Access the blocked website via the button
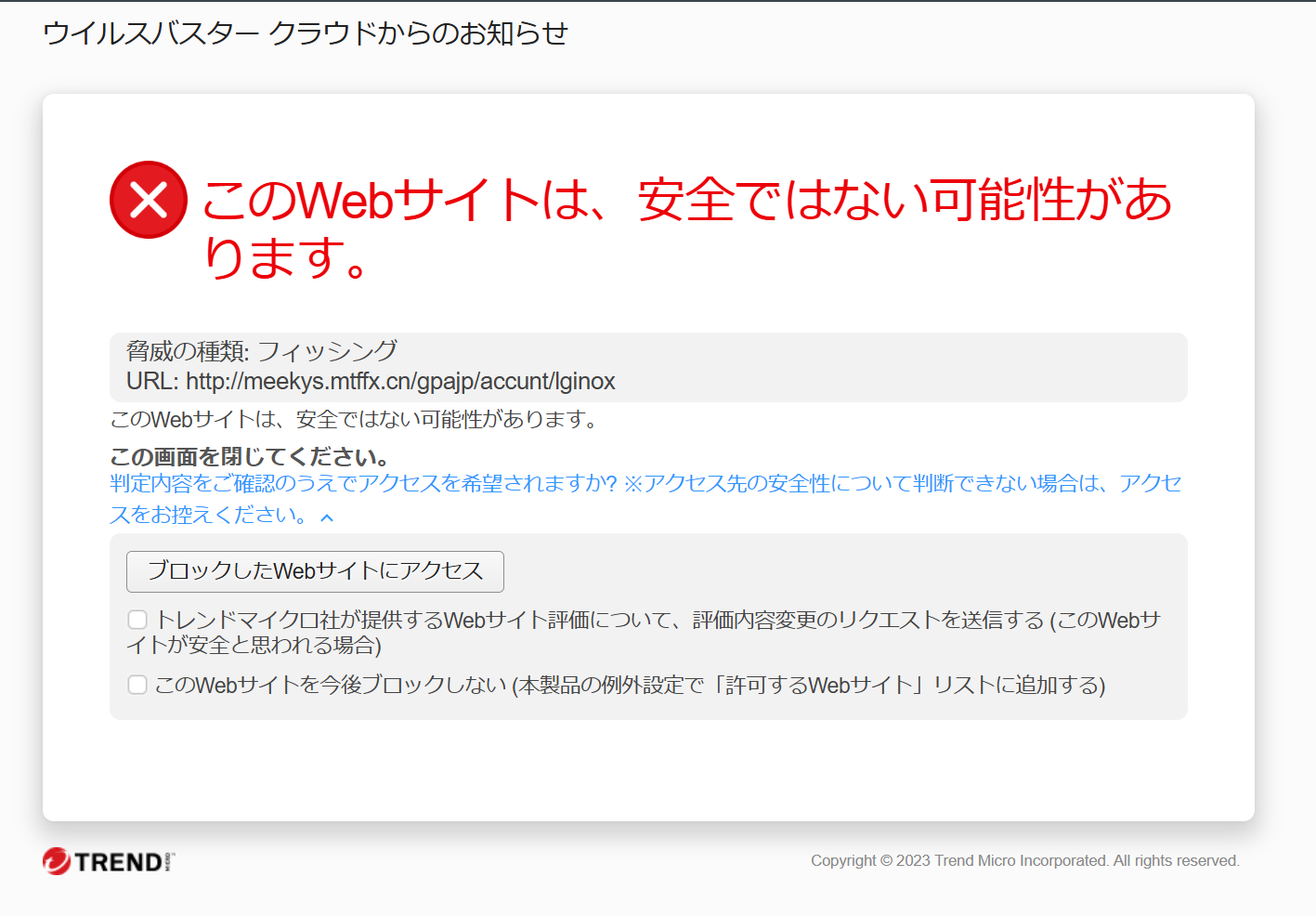1316x916 pixels. point(315,571)
